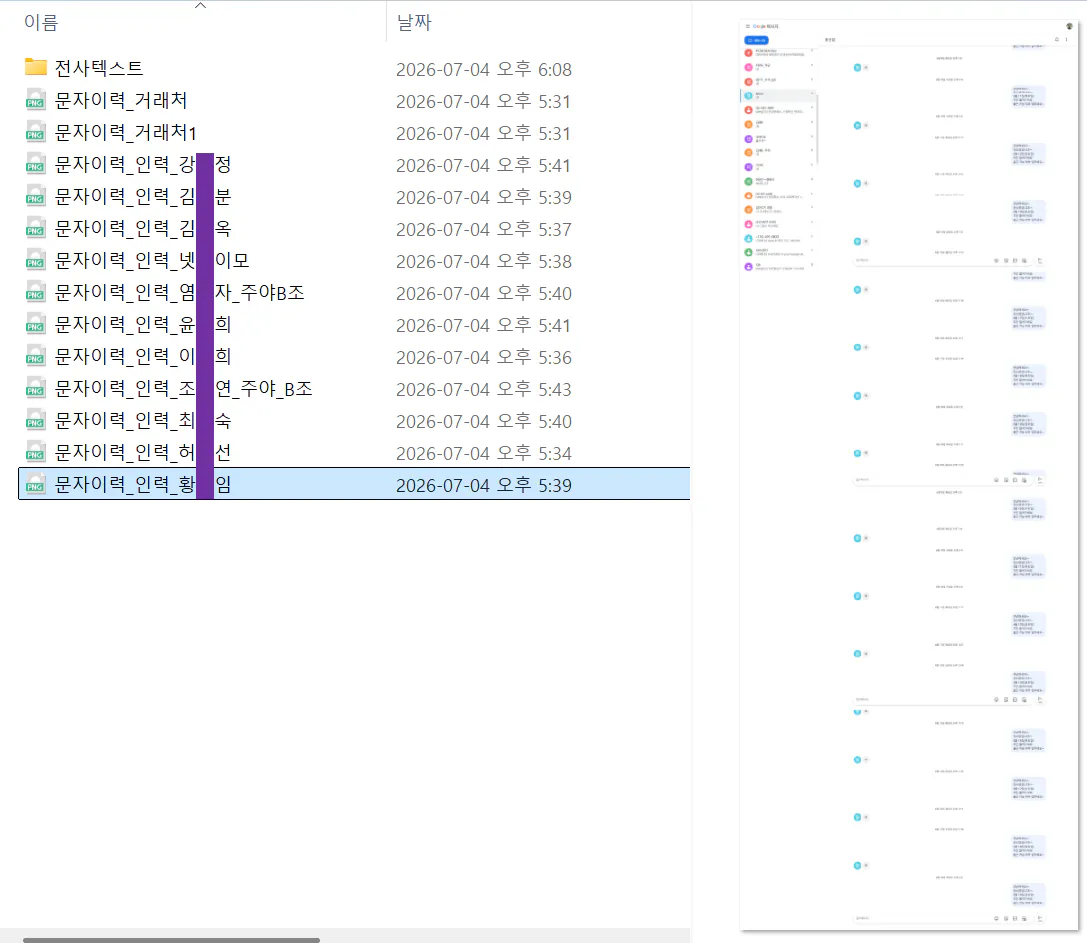Click PNG icon of file ending 옥
Screen dimensions: 1087x943
pos(35,227)
